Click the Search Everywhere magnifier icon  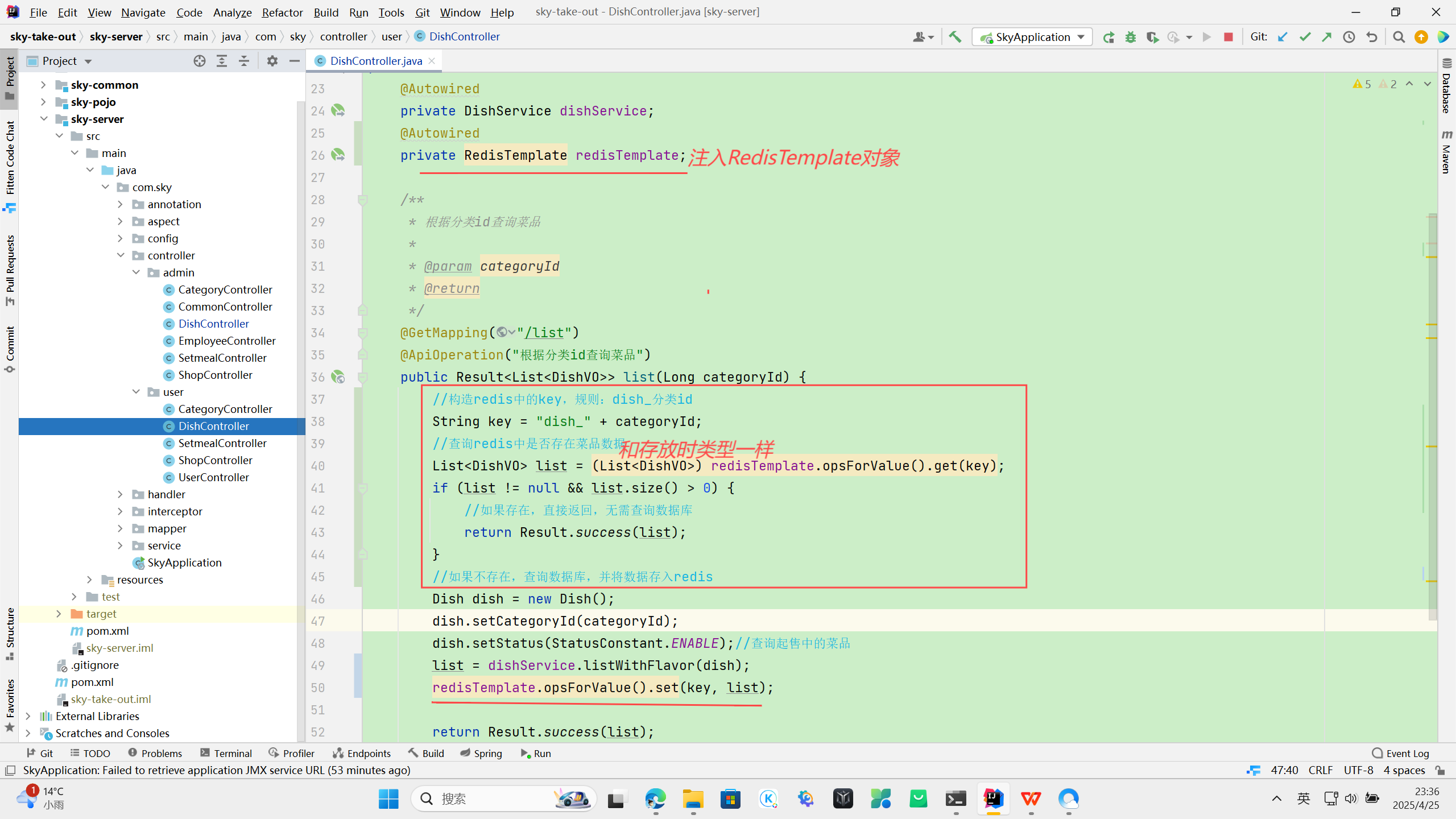pyautogui.click(x=1399, y=37)
